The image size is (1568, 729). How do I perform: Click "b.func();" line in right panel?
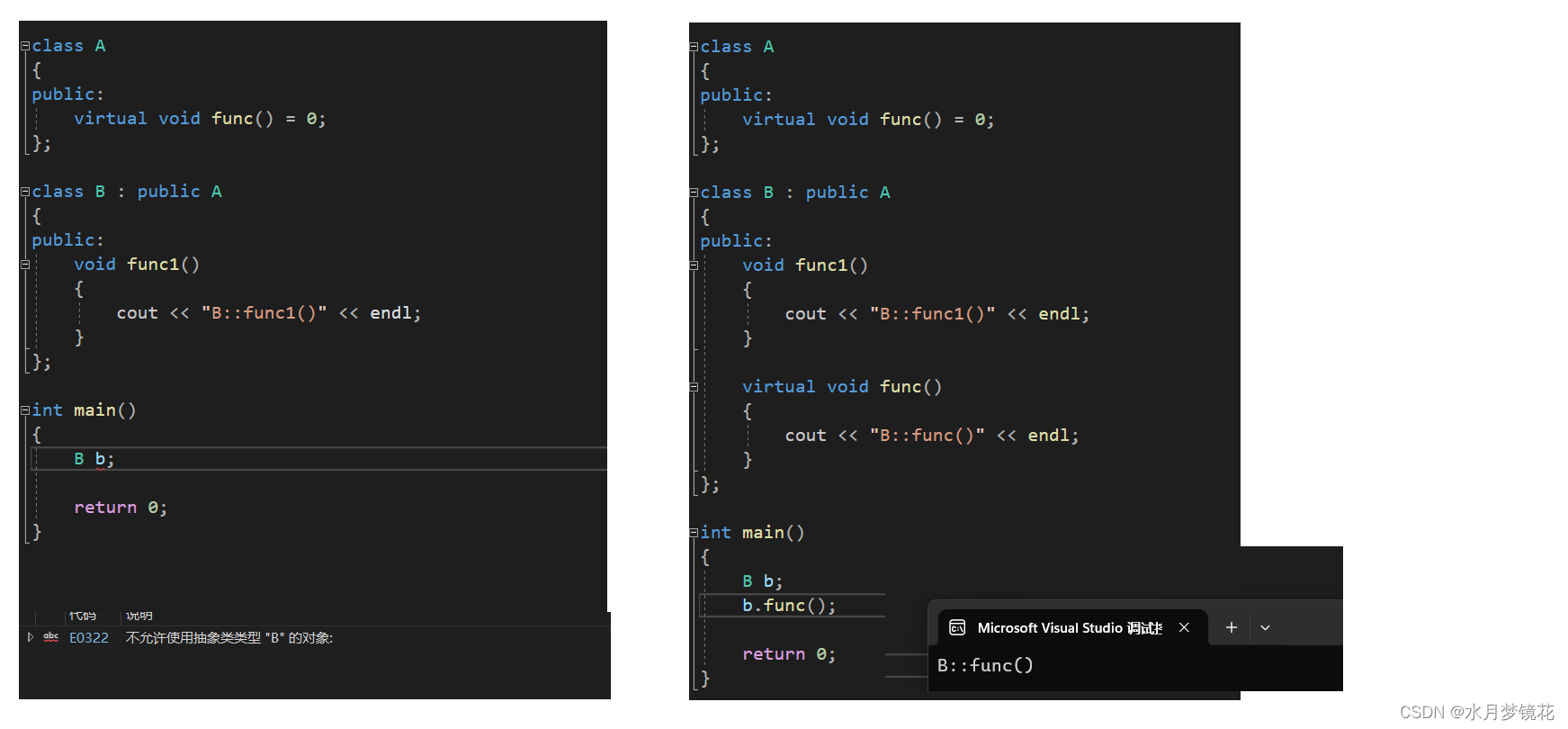pyautogui.click(x=789, y=606)
